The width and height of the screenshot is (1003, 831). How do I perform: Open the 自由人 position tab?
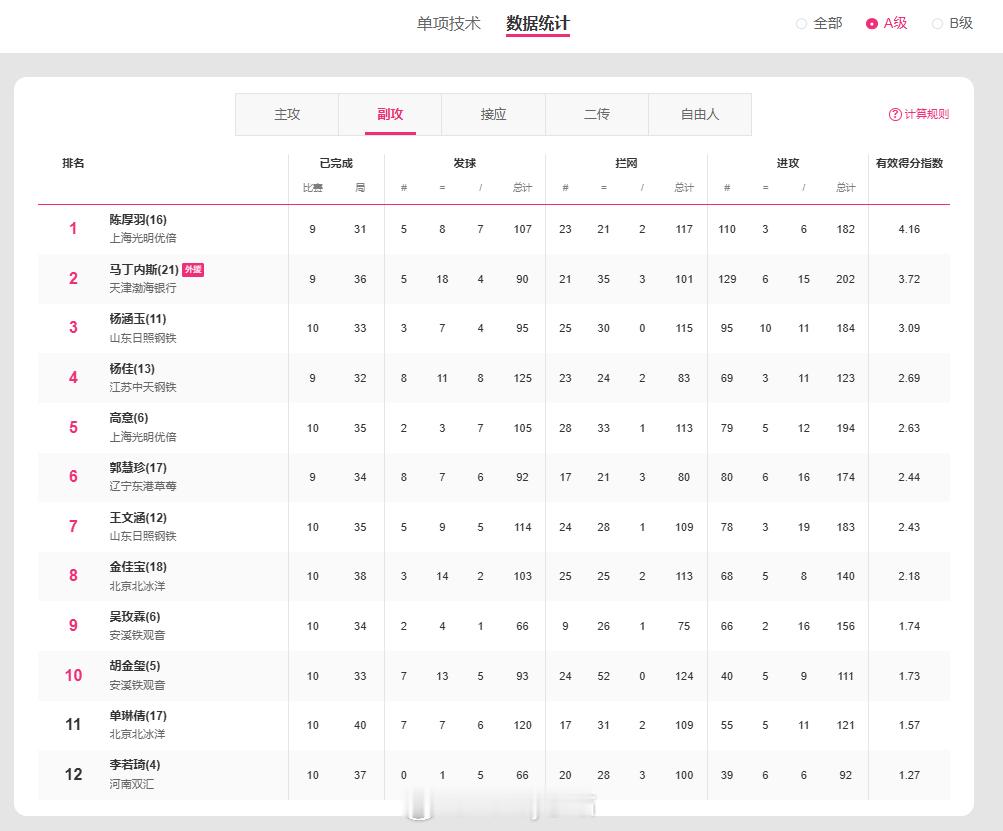pyautogui.click(x=700, y=114)
